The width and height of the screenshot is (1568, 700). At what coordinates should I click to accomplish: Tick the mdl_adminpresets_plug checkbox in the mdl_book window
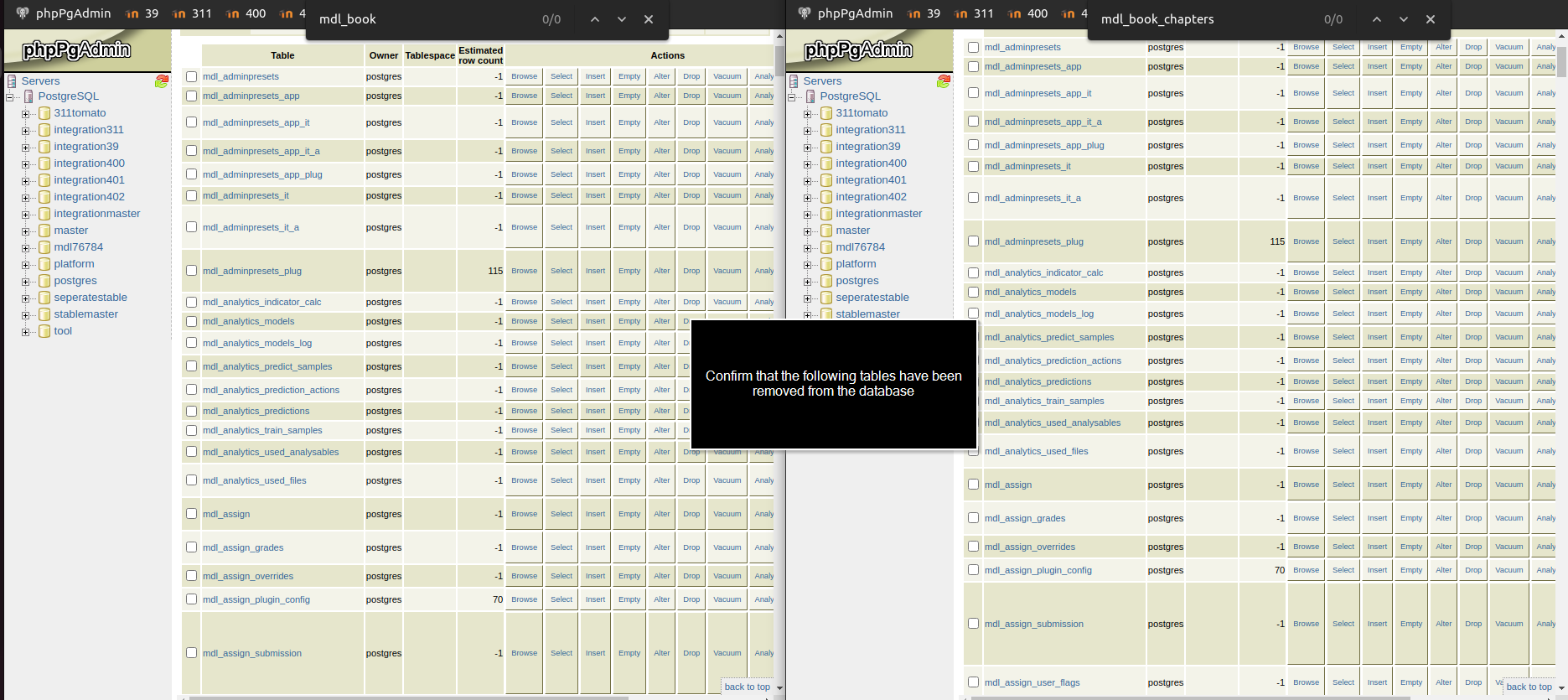point(191,271)
